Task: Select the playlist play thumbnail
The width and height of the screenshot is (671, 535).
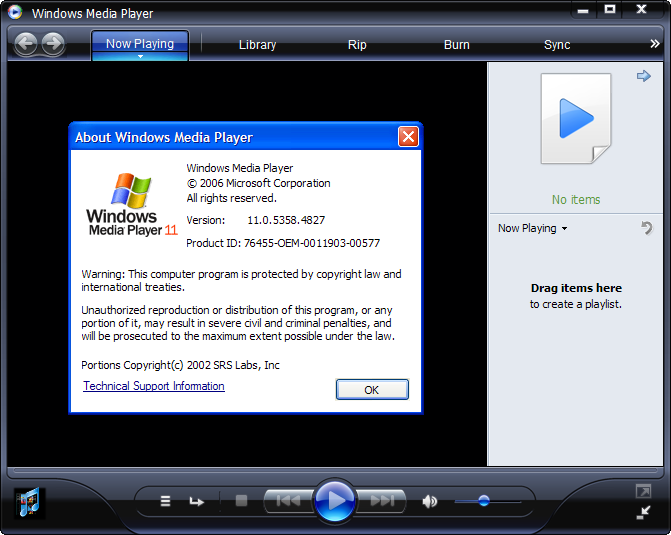Action: (576, 119)
